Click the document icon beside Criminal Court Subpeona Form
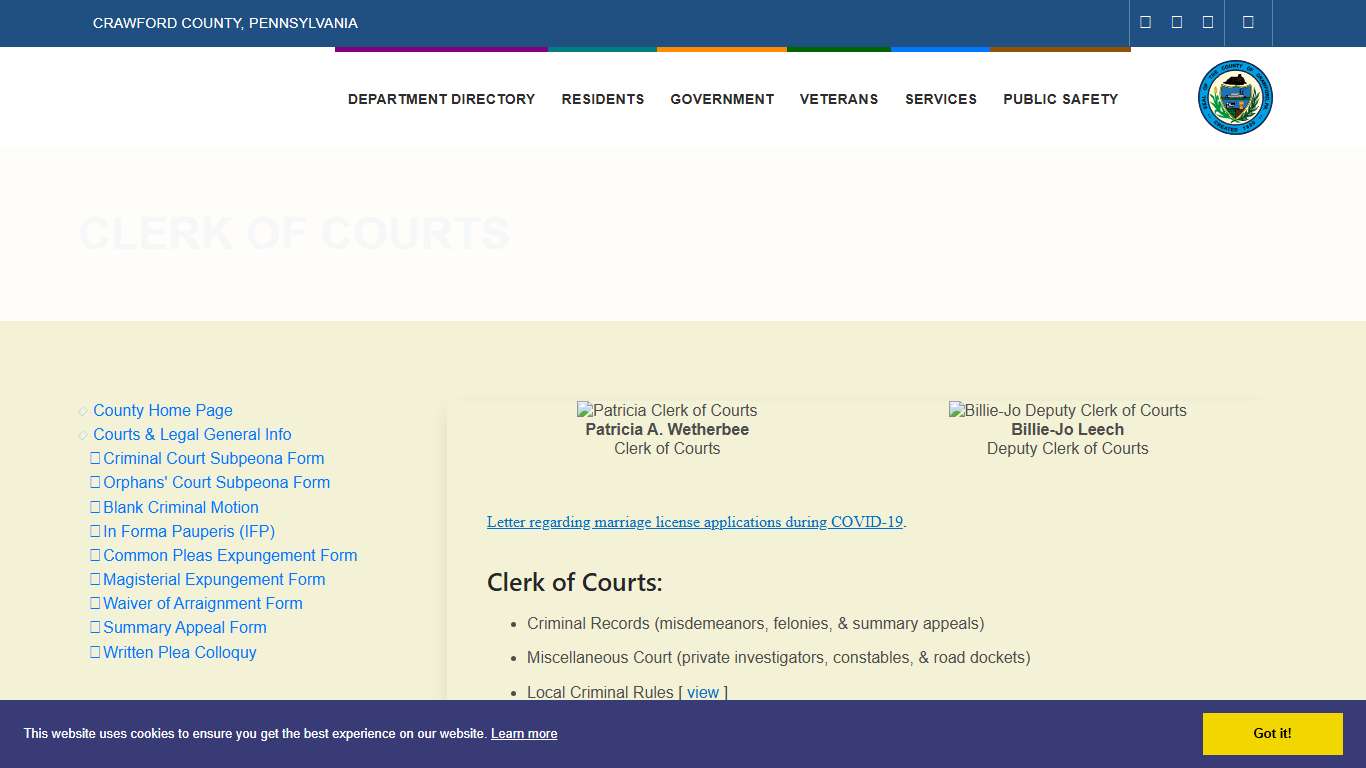The width and height of the screenshot is (1366, 768). click(96, 458)
